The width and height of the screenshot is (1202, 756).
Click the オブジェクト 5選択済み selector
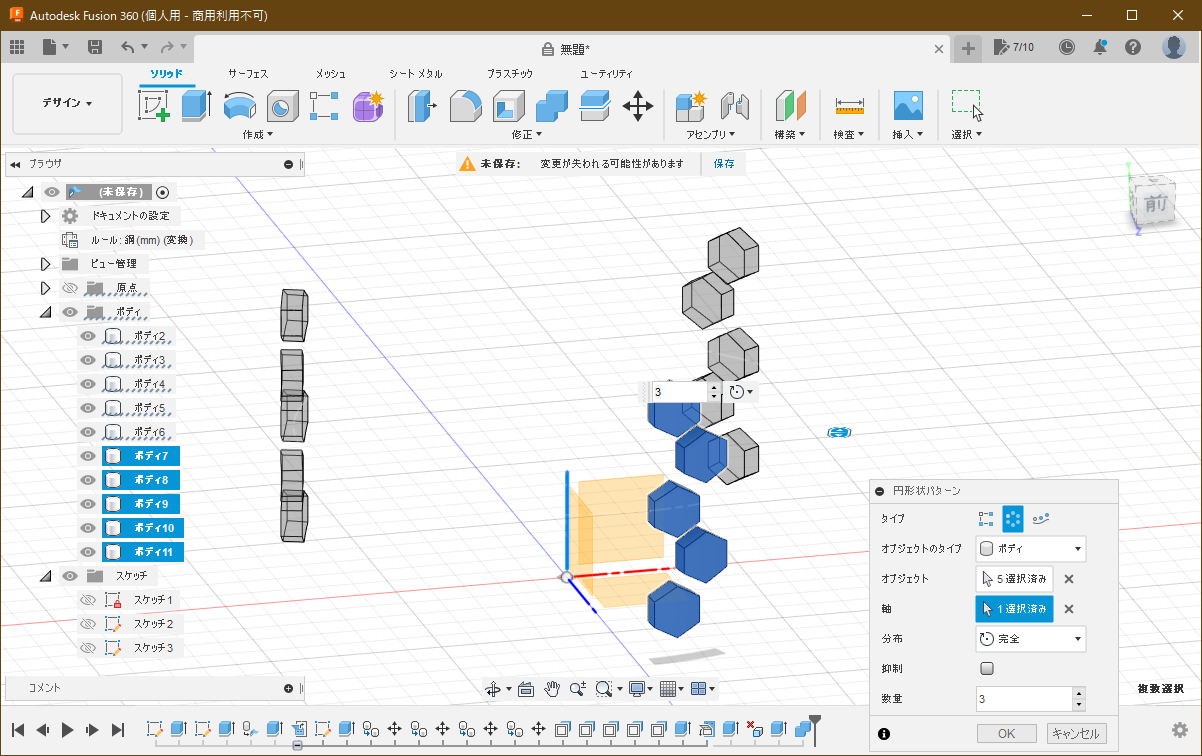(1014, 579)
